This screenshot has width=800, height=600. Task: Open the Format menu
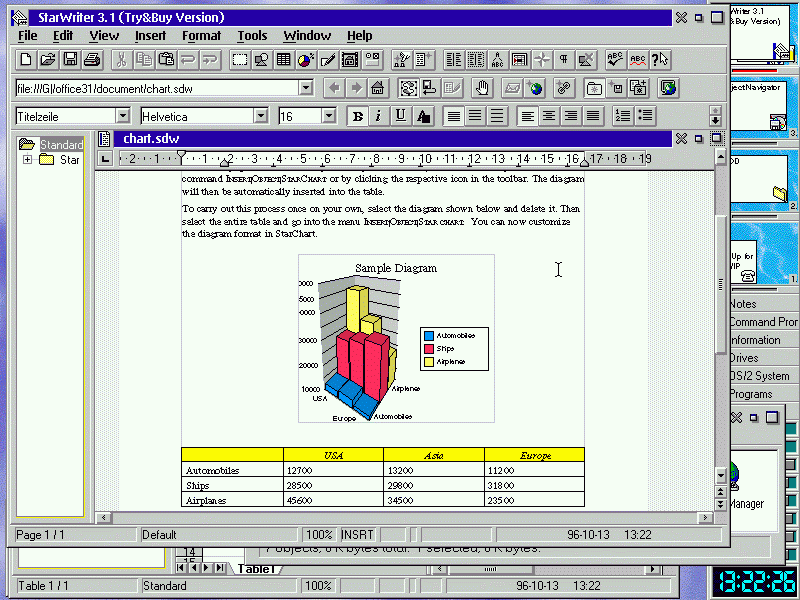pyautogui.click(x=202, y=36)
